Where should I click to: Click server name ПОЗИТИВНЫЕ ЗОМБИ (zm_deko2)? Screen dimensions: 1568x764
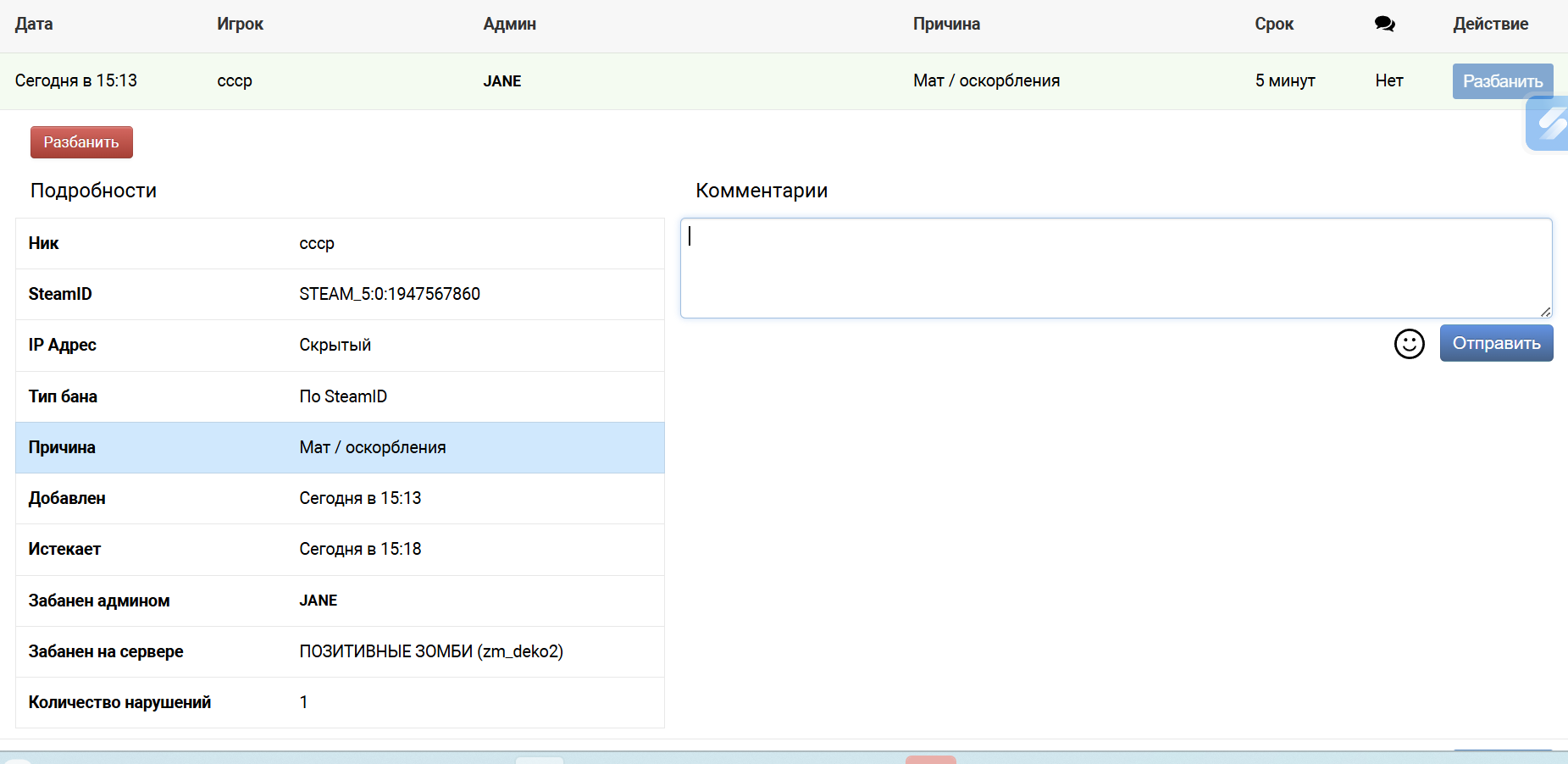(x=430, y=651)
